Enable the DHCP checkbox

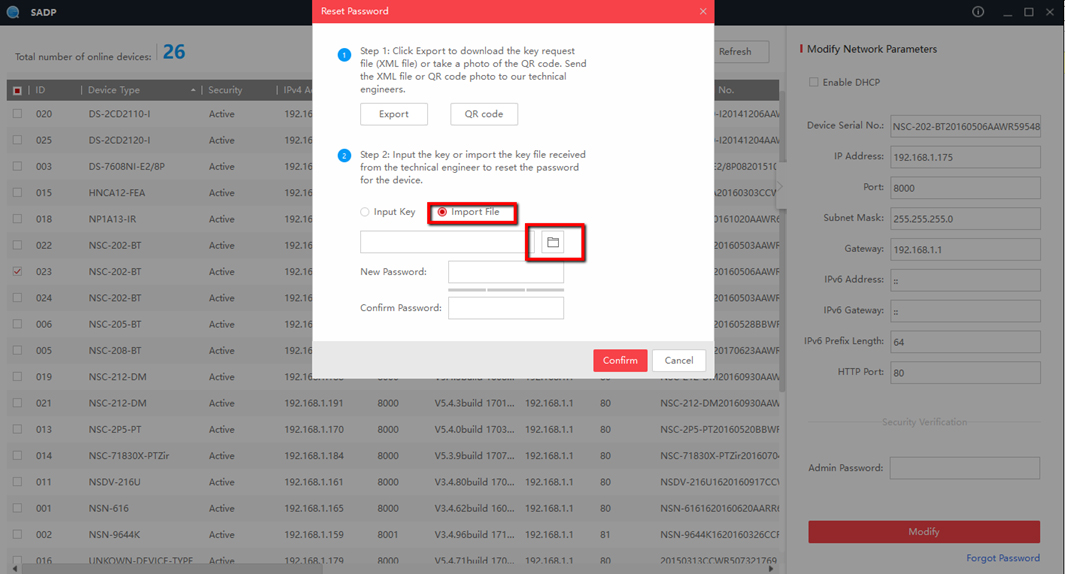coord(814,82)
